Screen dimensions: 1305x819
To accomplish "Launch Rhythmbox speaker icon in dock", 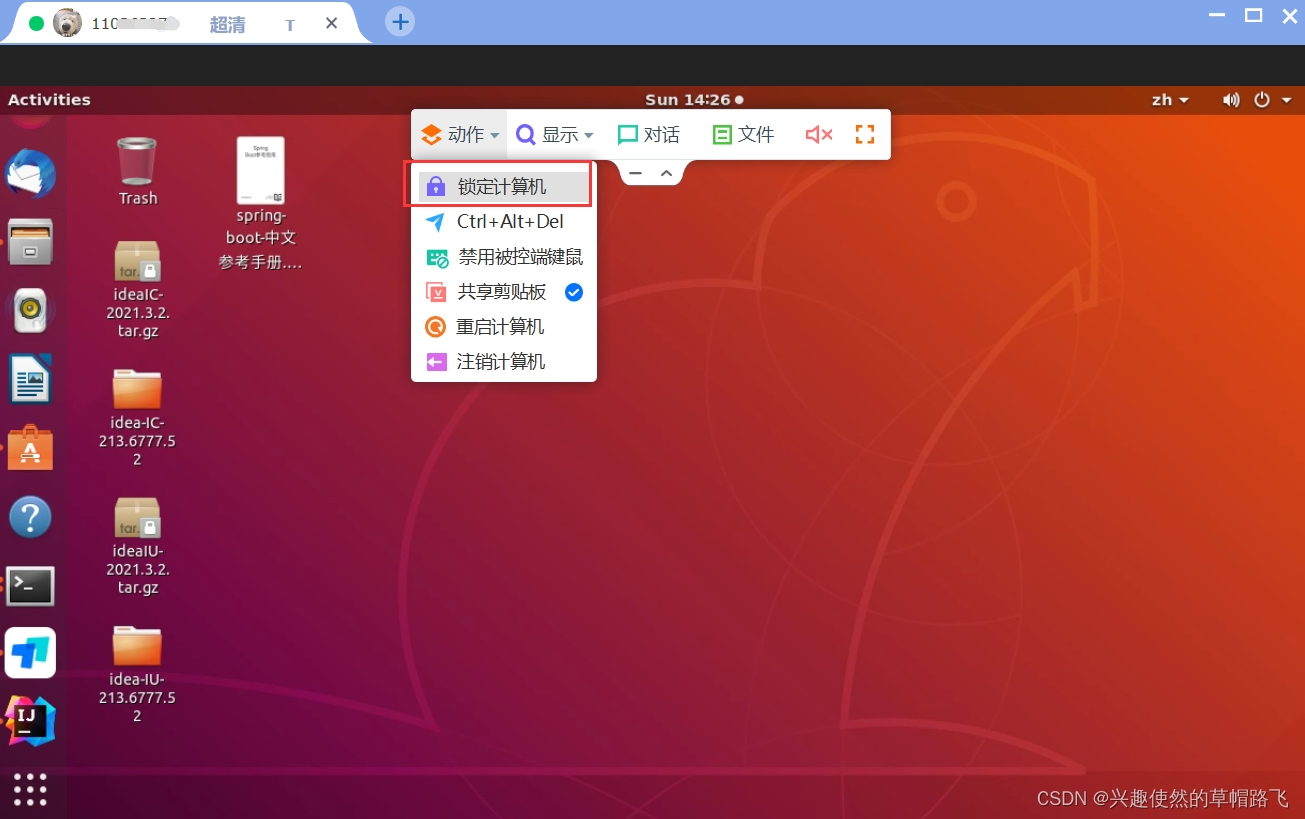I will [x=31, y=311].
